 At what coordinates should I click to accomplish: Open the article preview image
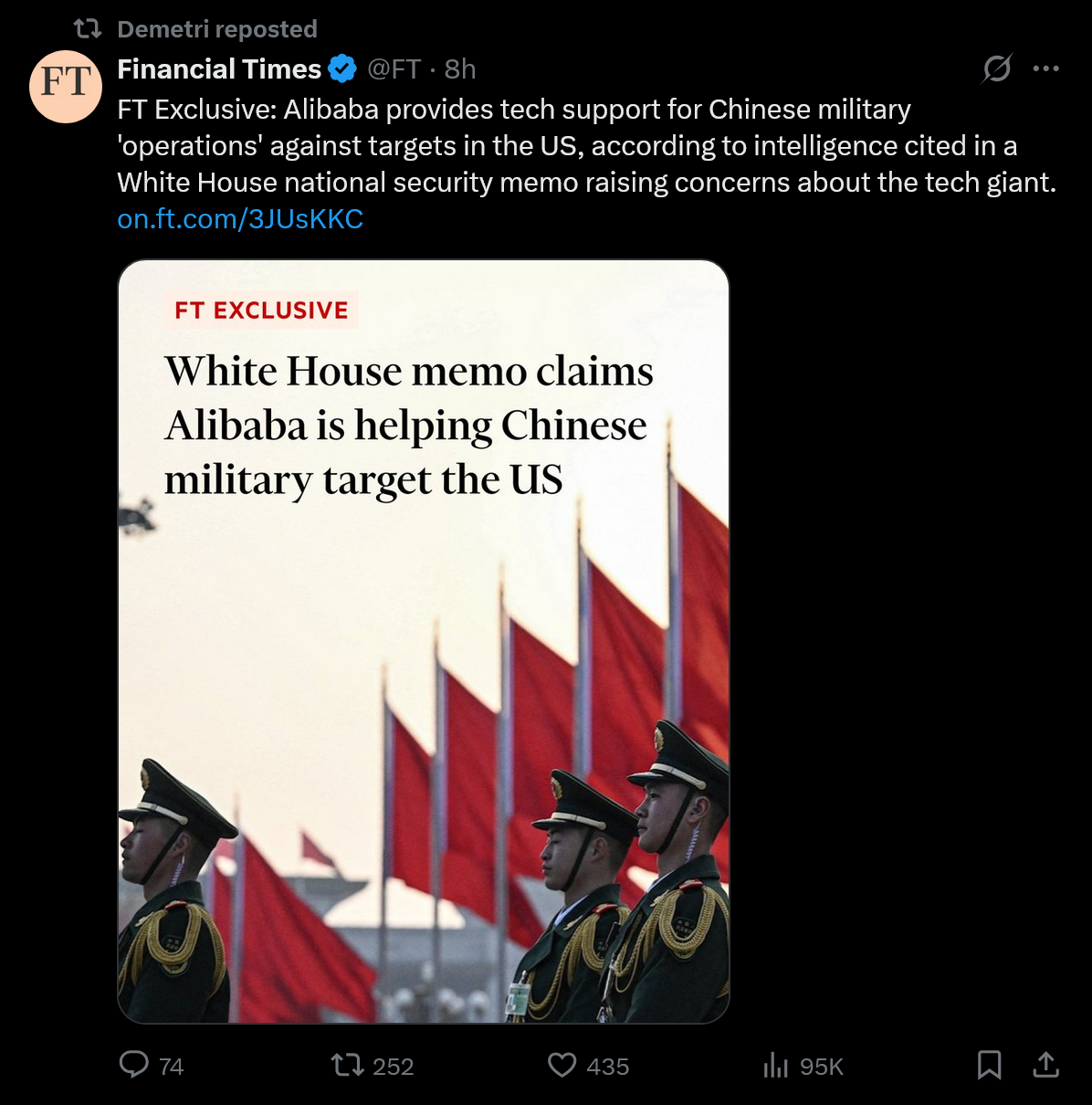424,641
